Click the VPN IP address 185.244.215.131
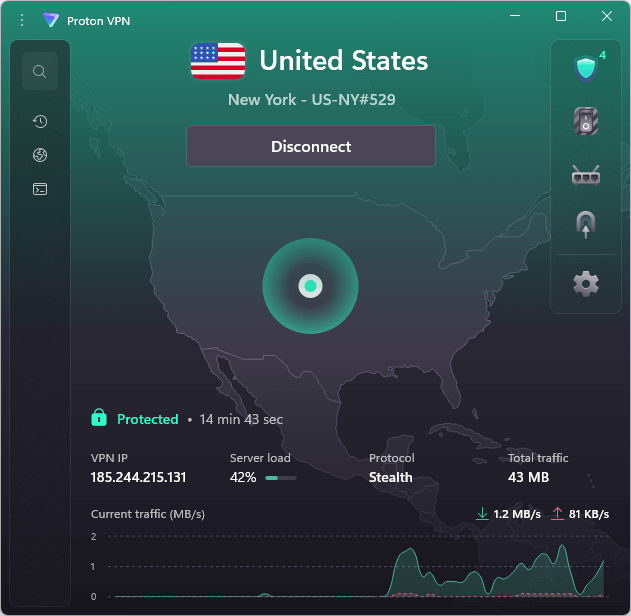The image size is (631, 616). [x=139, y=477]
